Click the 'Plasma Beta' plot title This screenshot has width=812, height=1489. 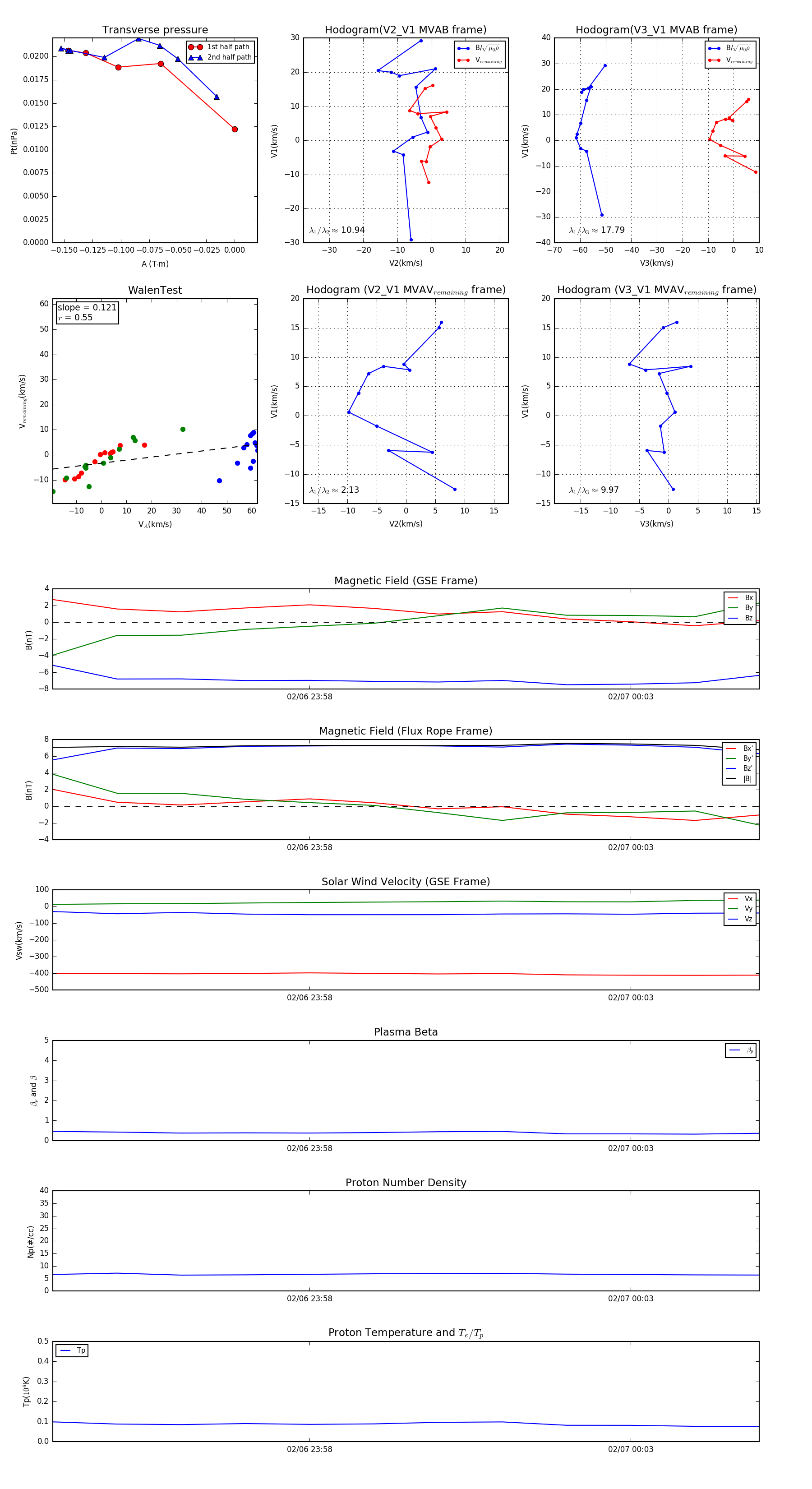tap(406, 1032)
